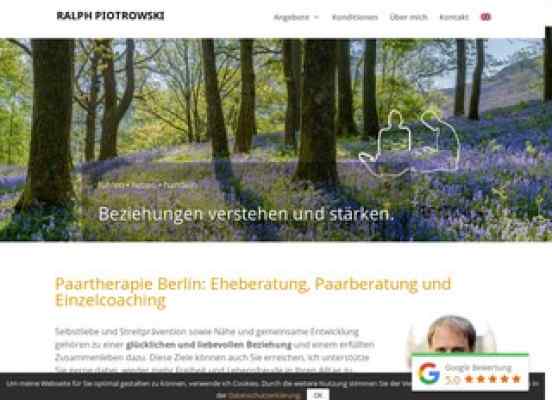Click the couple outline icon in the hero image
The width and height of the screenshot is (552, 400).
point(410,143)
